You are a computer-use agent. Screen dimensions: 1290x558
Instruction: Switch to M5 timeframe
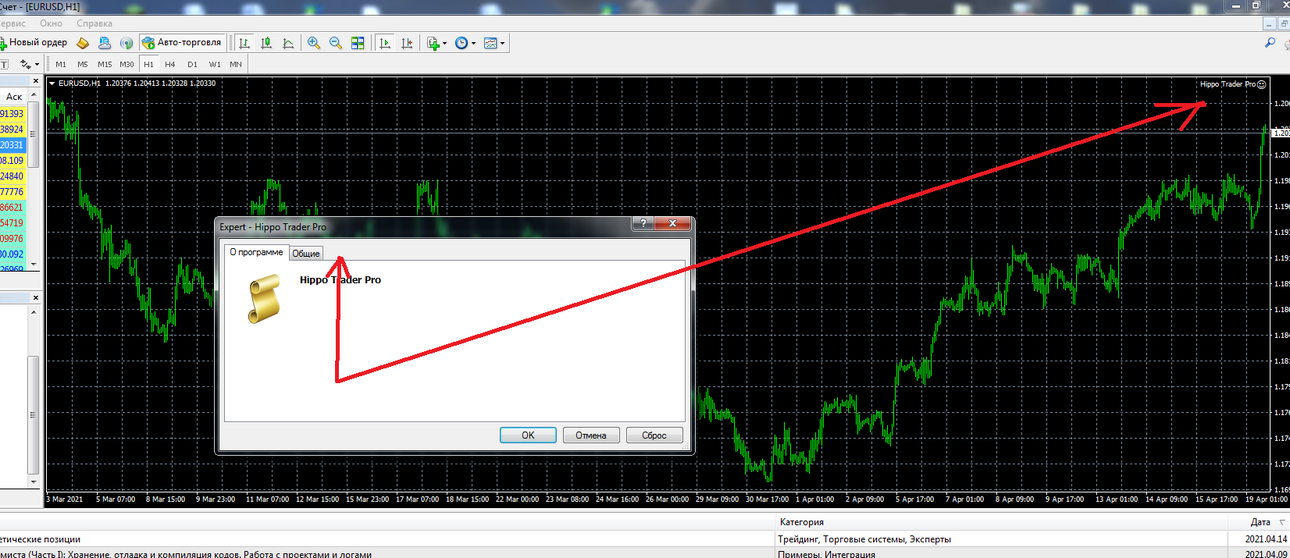click(83, 64)
